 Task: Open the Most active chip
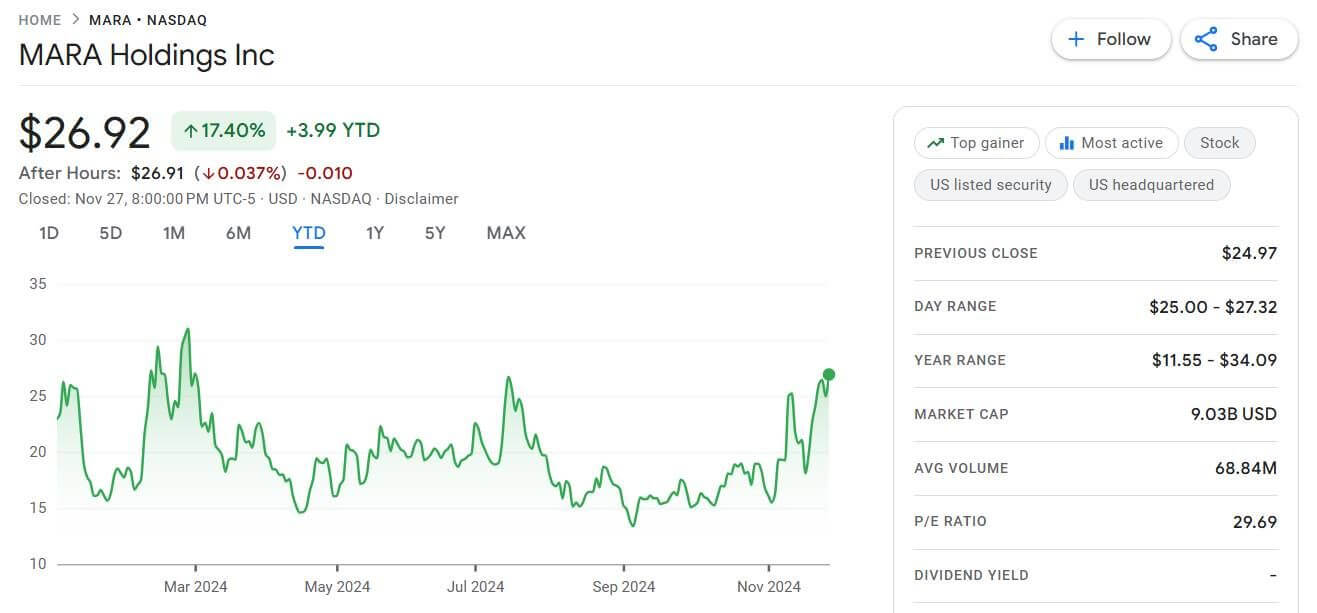(1112, 143)
